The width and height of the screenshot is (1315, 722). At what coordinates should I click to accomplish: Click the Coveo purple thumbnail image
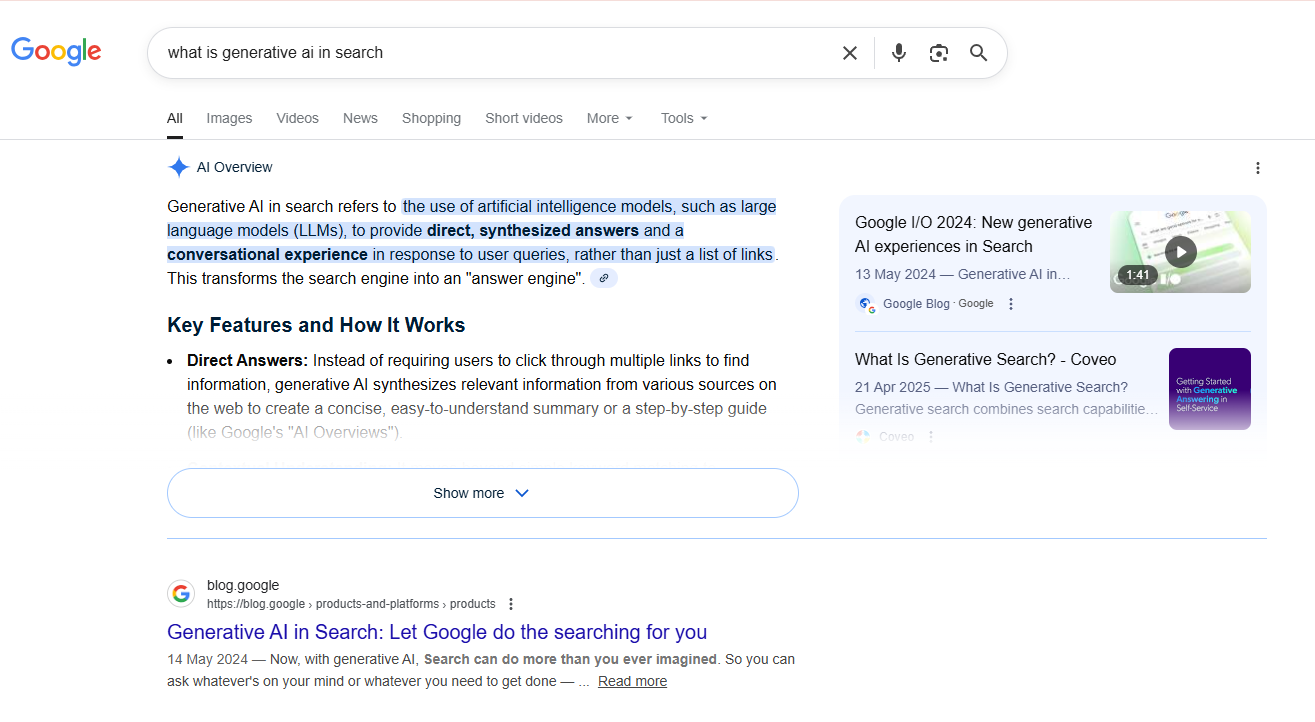(x=1210, y=389)
